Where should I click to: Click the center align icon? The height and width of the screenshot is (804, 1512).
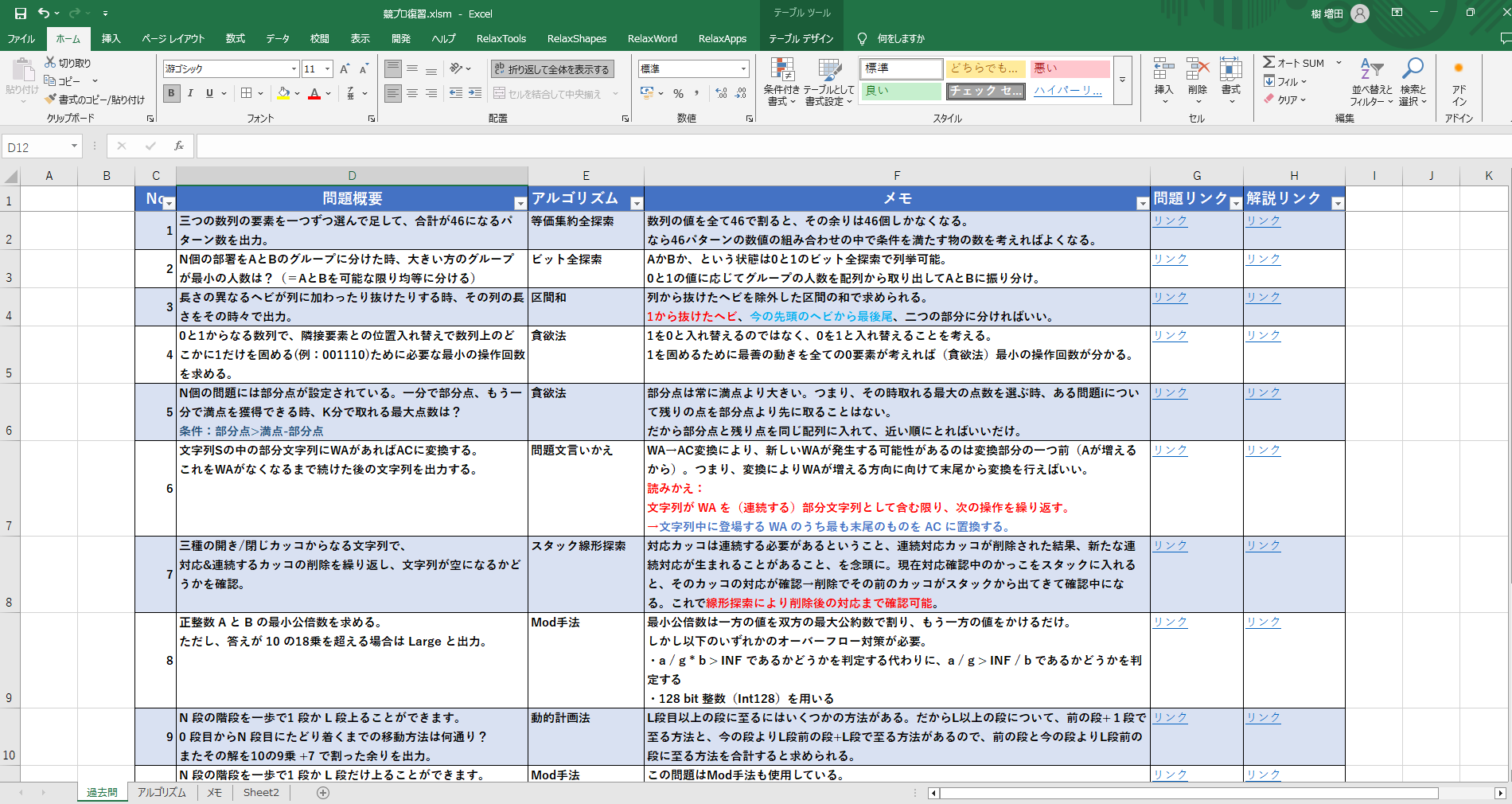(412, 93)
